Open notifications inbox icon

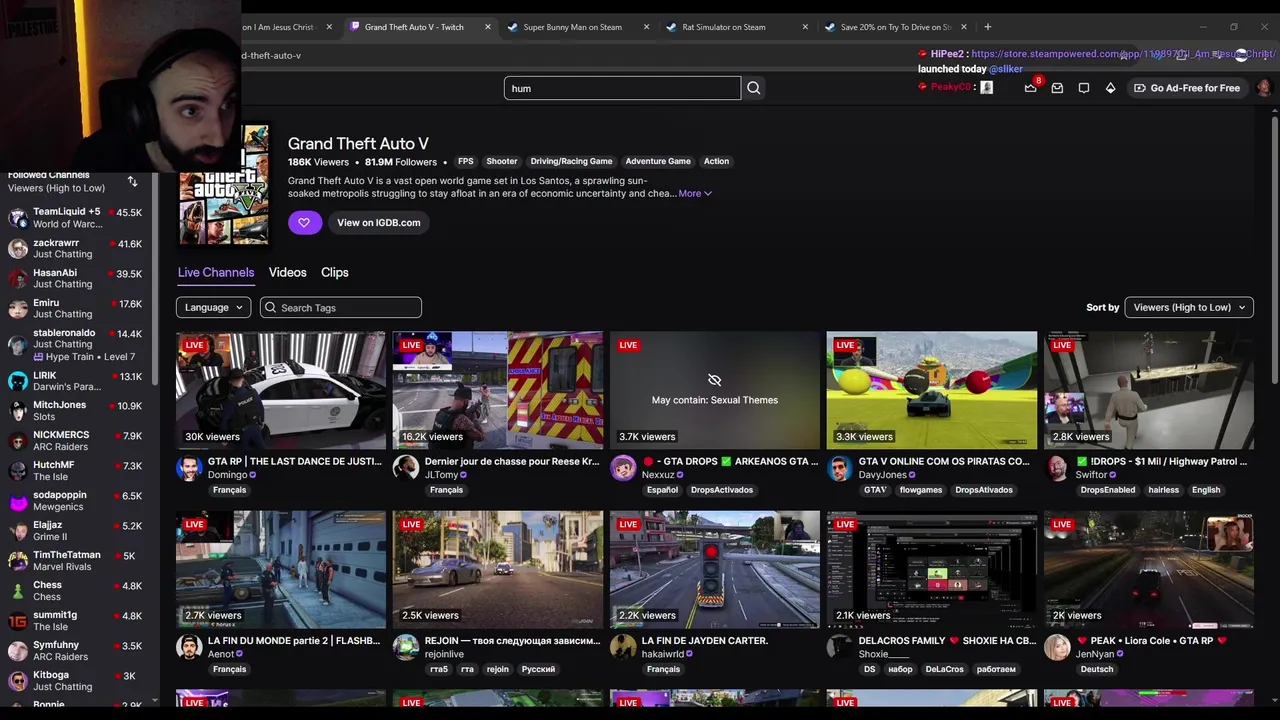[1057, 88]
